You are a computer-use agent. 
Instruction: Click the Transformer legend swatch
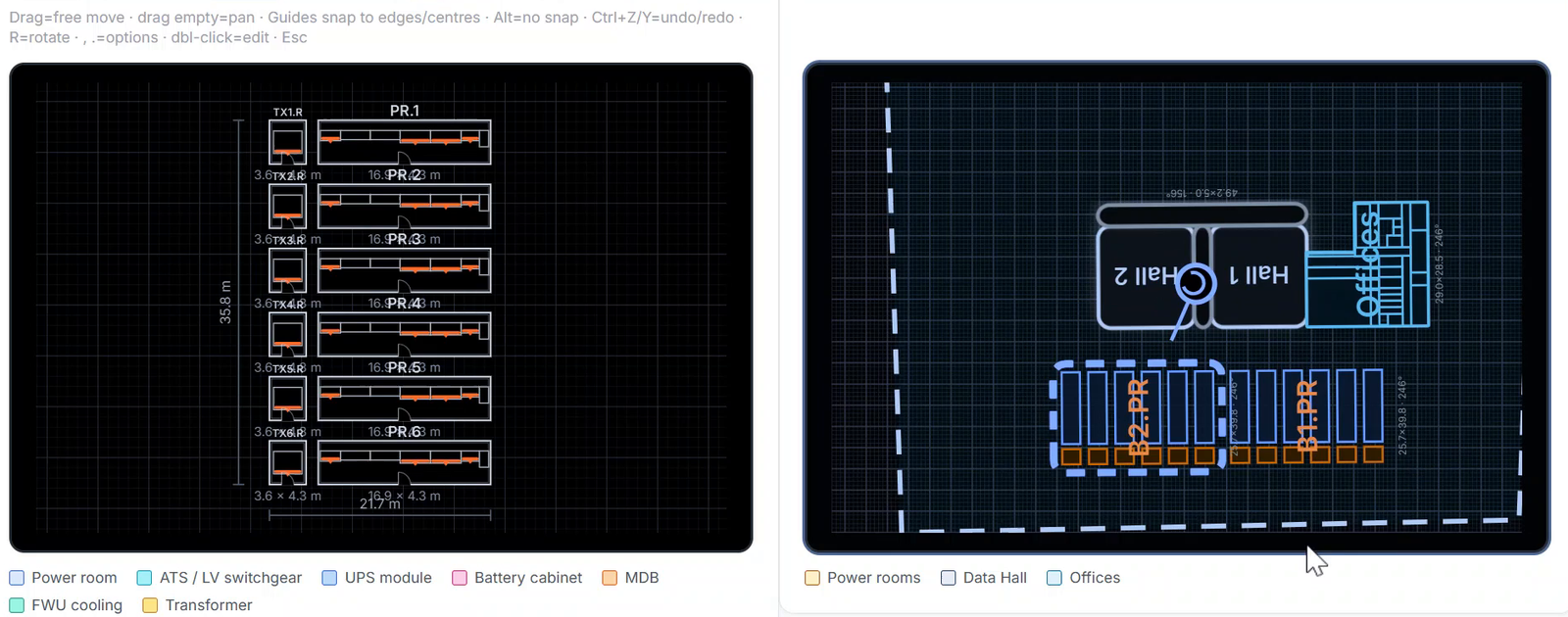tap(150, 605)
